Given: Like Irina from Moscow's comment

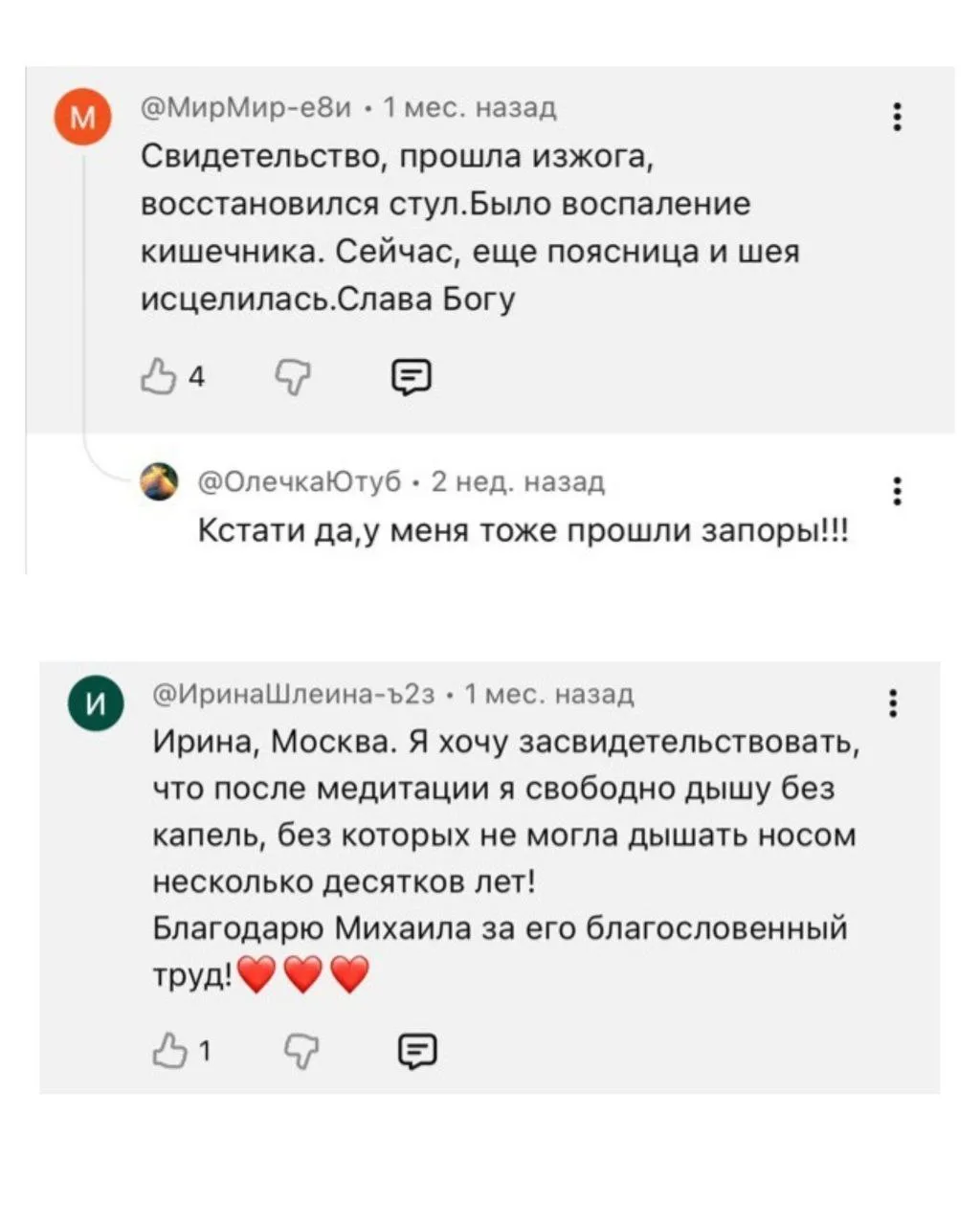Looking at the screenshot, I should click(x=170, y=1052).
